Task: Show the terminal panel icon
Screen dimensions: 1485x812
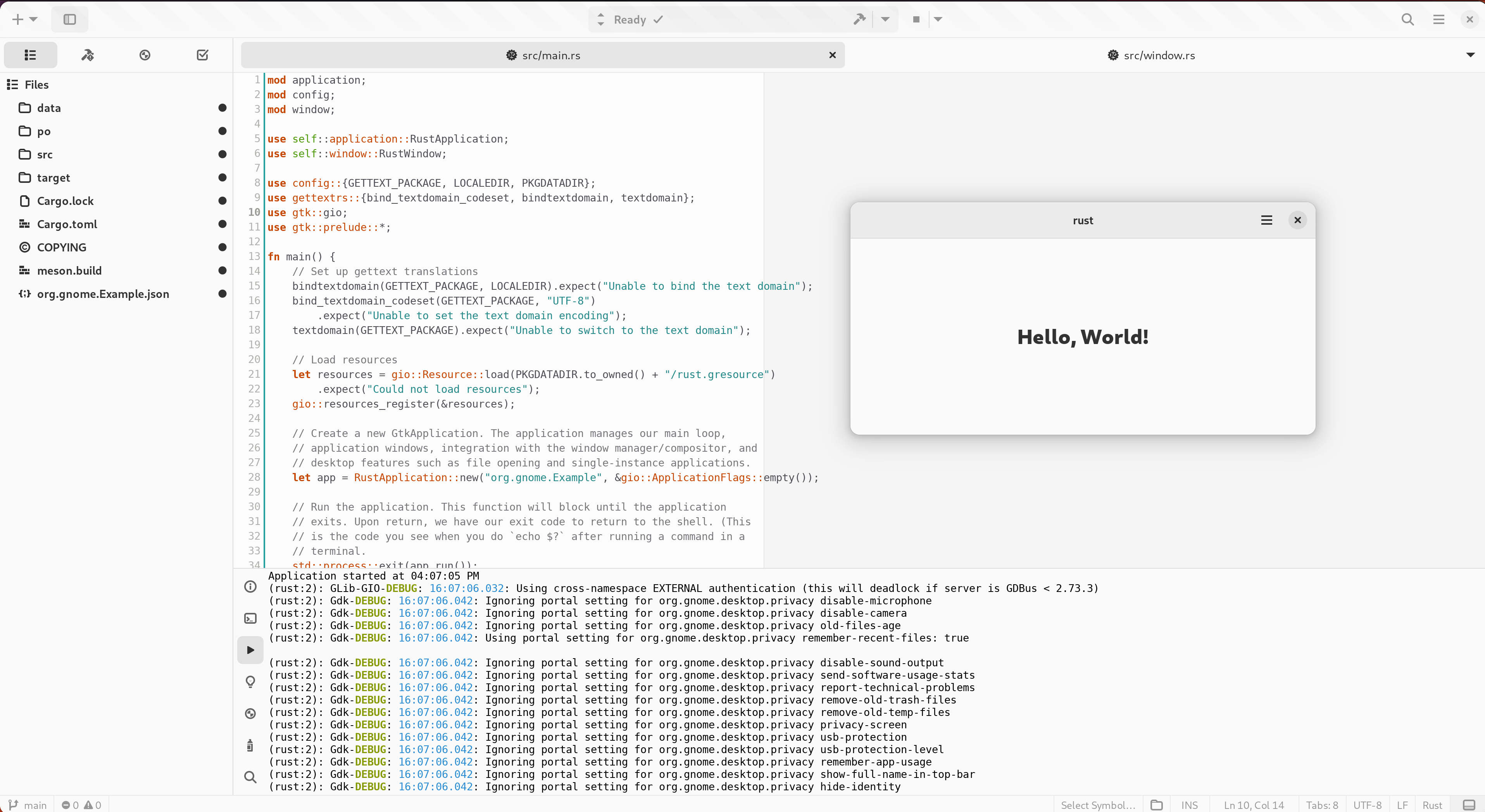Action: (x=250, y=619)
